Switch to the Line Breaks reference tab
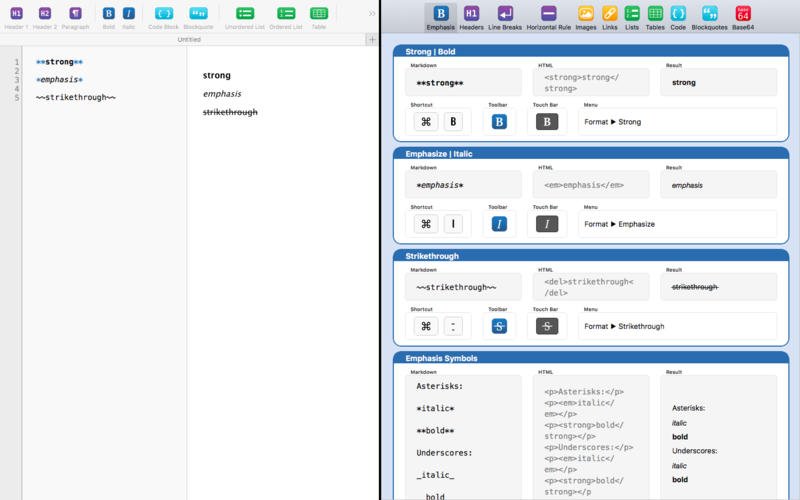Image resolution: width=800 pixels, height=500 pixels. coord(505,14)
